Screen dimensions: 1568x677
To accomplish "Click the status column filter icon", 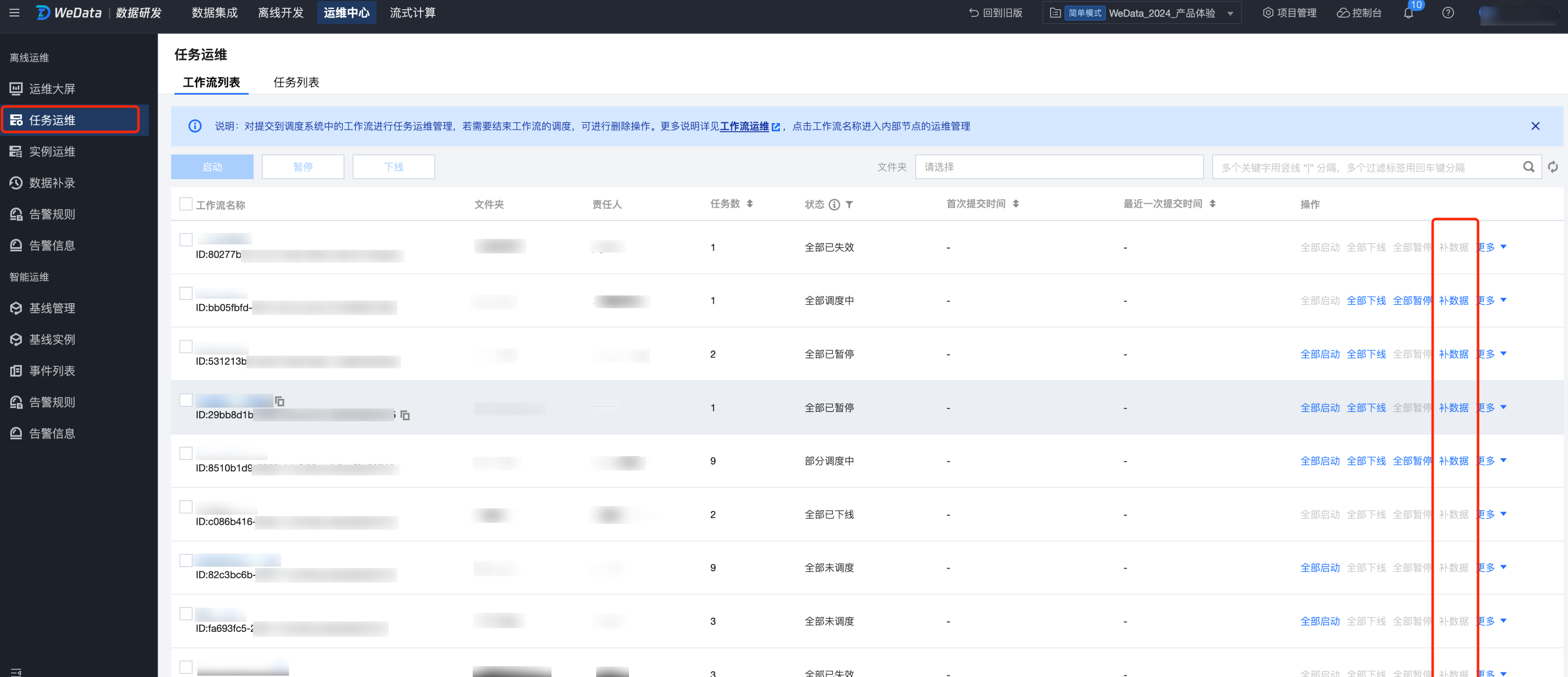I will [849, 205].
